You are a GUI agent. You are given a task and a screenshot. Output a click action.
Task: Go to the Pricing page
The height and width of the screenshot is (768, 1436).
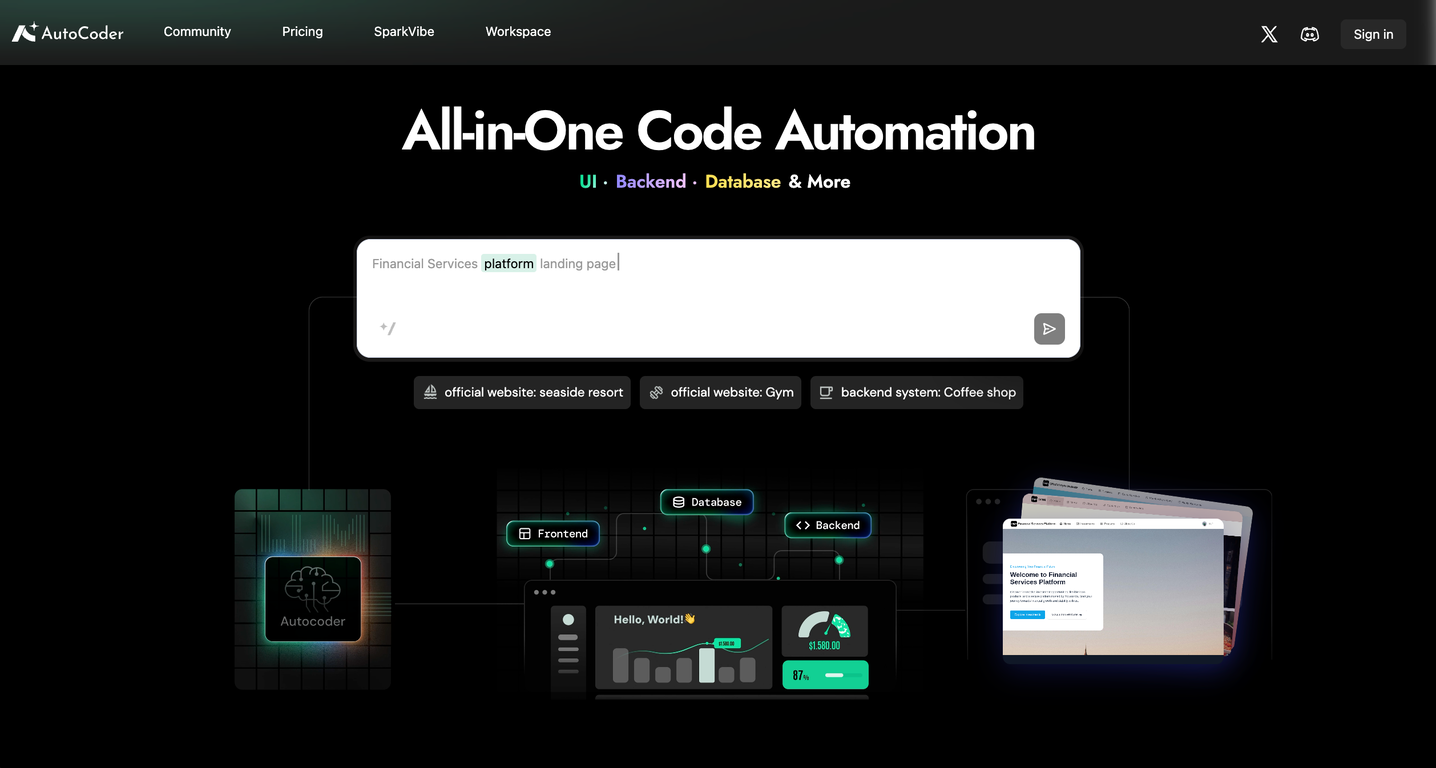(x=302, y=32)
